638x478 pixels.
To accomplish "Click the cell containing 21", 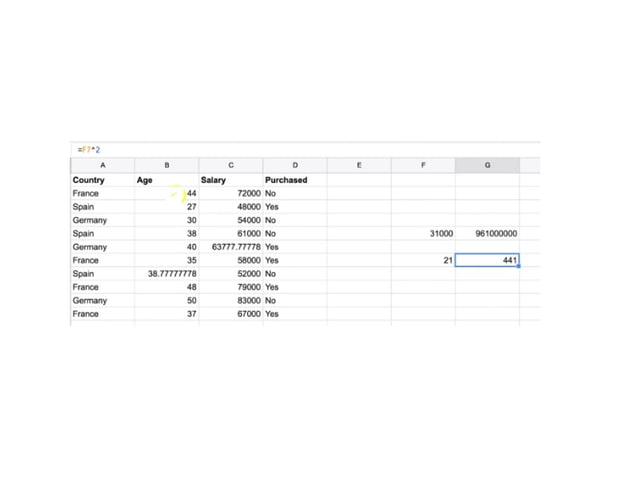I will pyautogui.click(x=422, y=260).
